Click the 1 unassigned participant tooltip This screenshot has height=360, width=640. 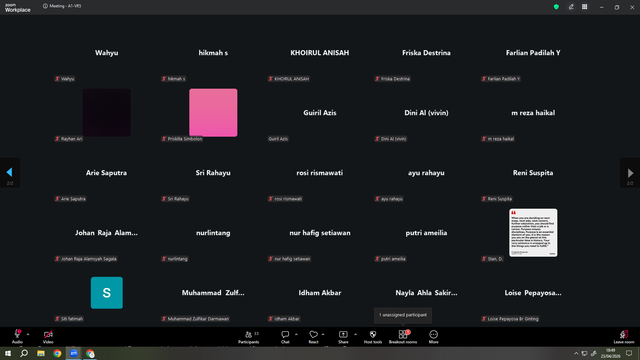point(403,315)
